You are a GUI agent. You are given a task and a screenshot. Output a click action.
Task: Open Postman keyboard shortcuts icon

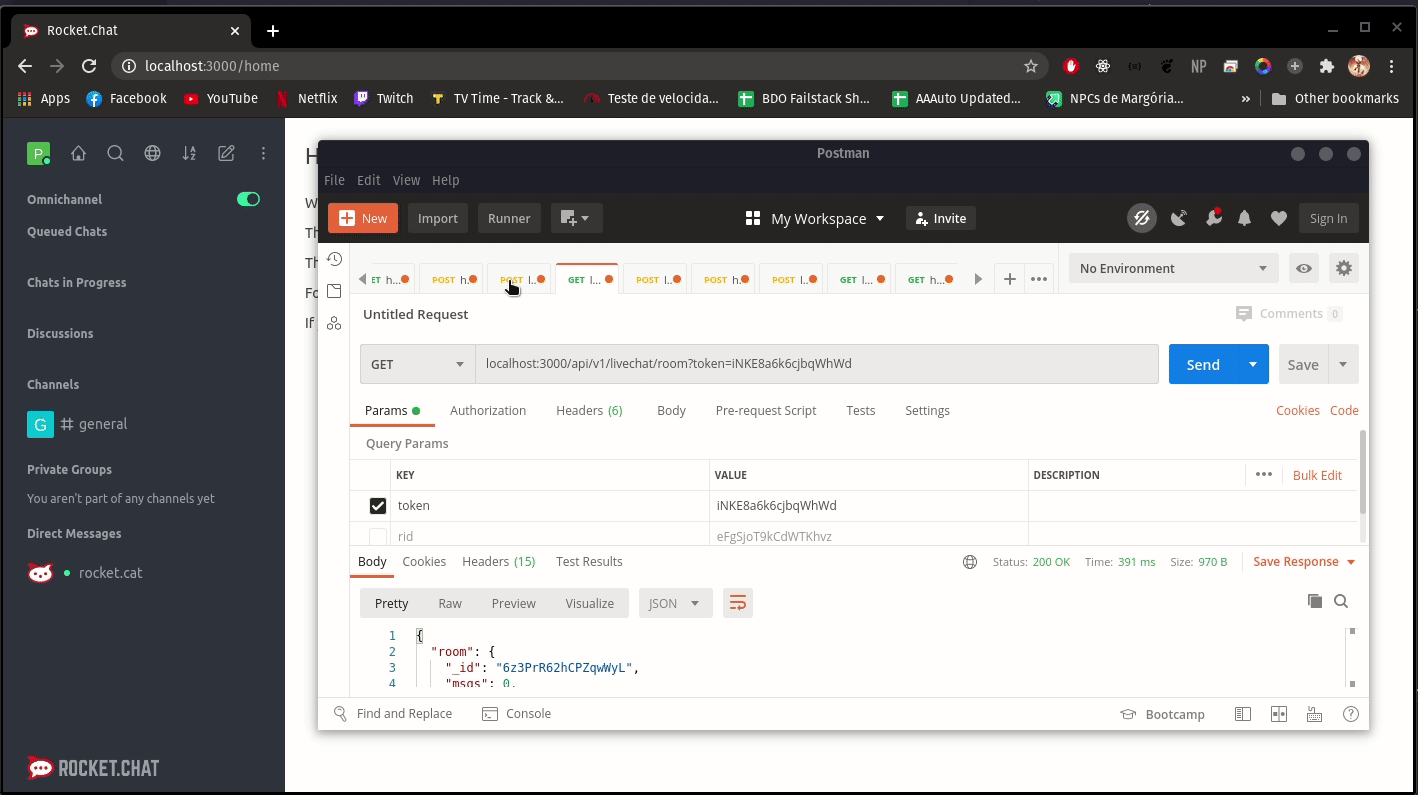click(1314, 714)
